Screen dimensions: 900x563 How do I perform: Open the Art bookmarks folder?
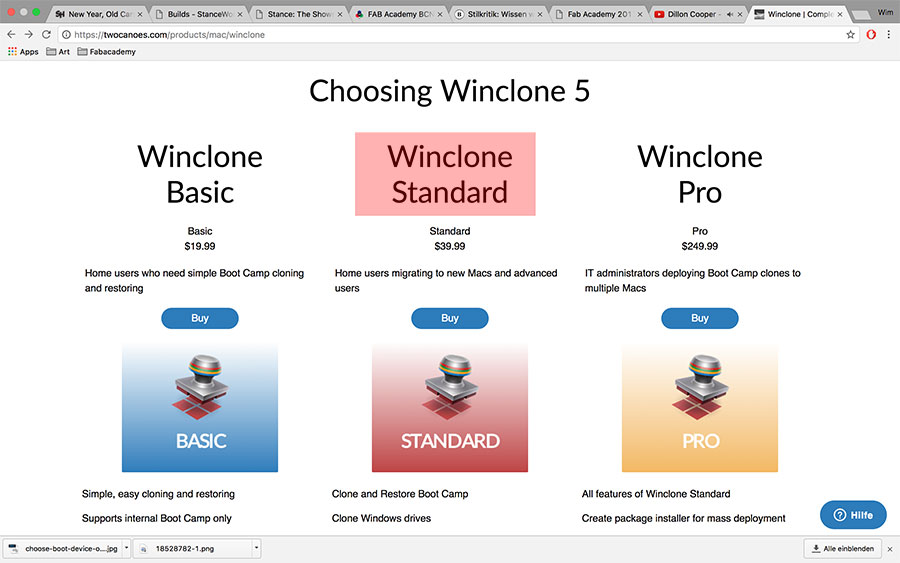point(58,52)
